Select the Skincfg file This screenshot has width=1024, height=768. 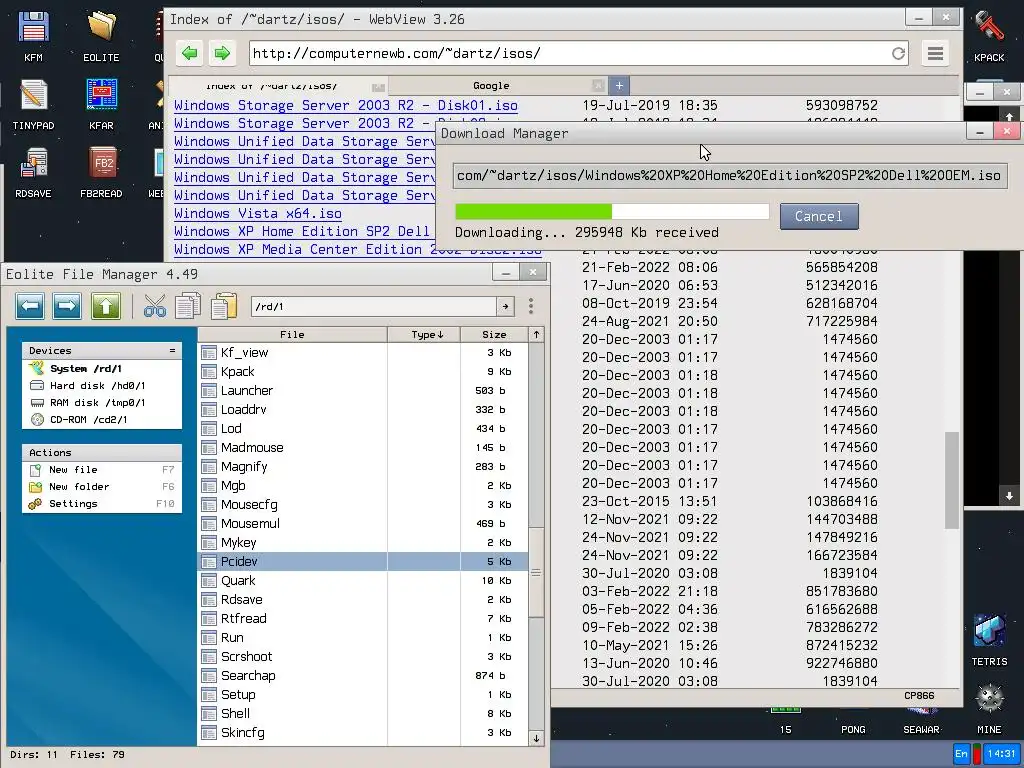pos(362,732)
